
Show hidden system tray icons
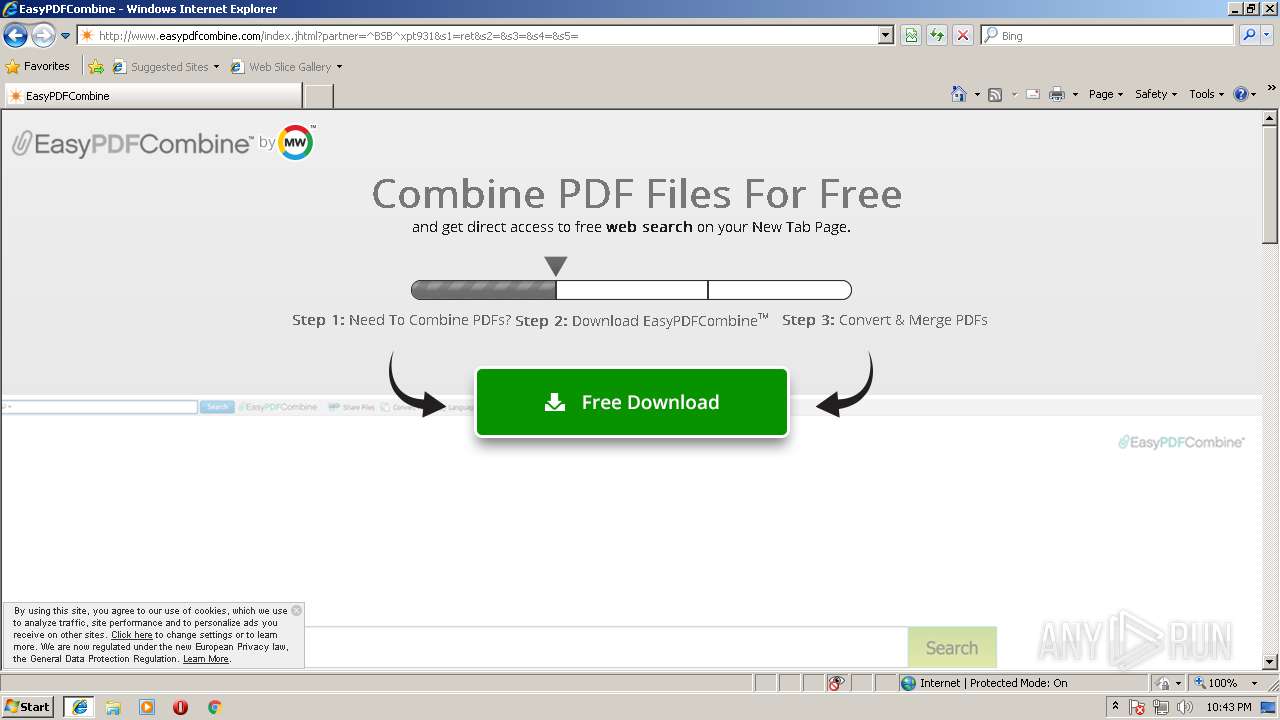coord(1116,707)
